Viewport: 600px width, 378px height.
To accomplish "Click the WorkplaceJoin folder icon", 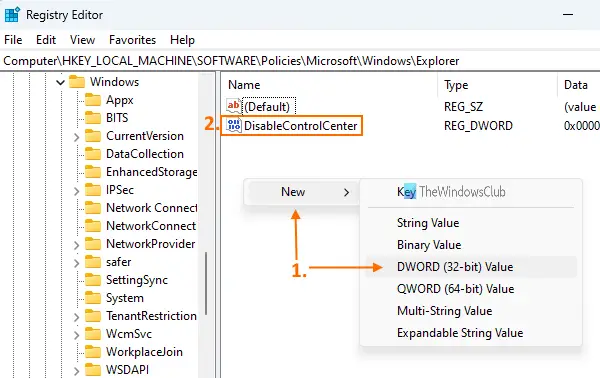I will (x=93, y=352).
